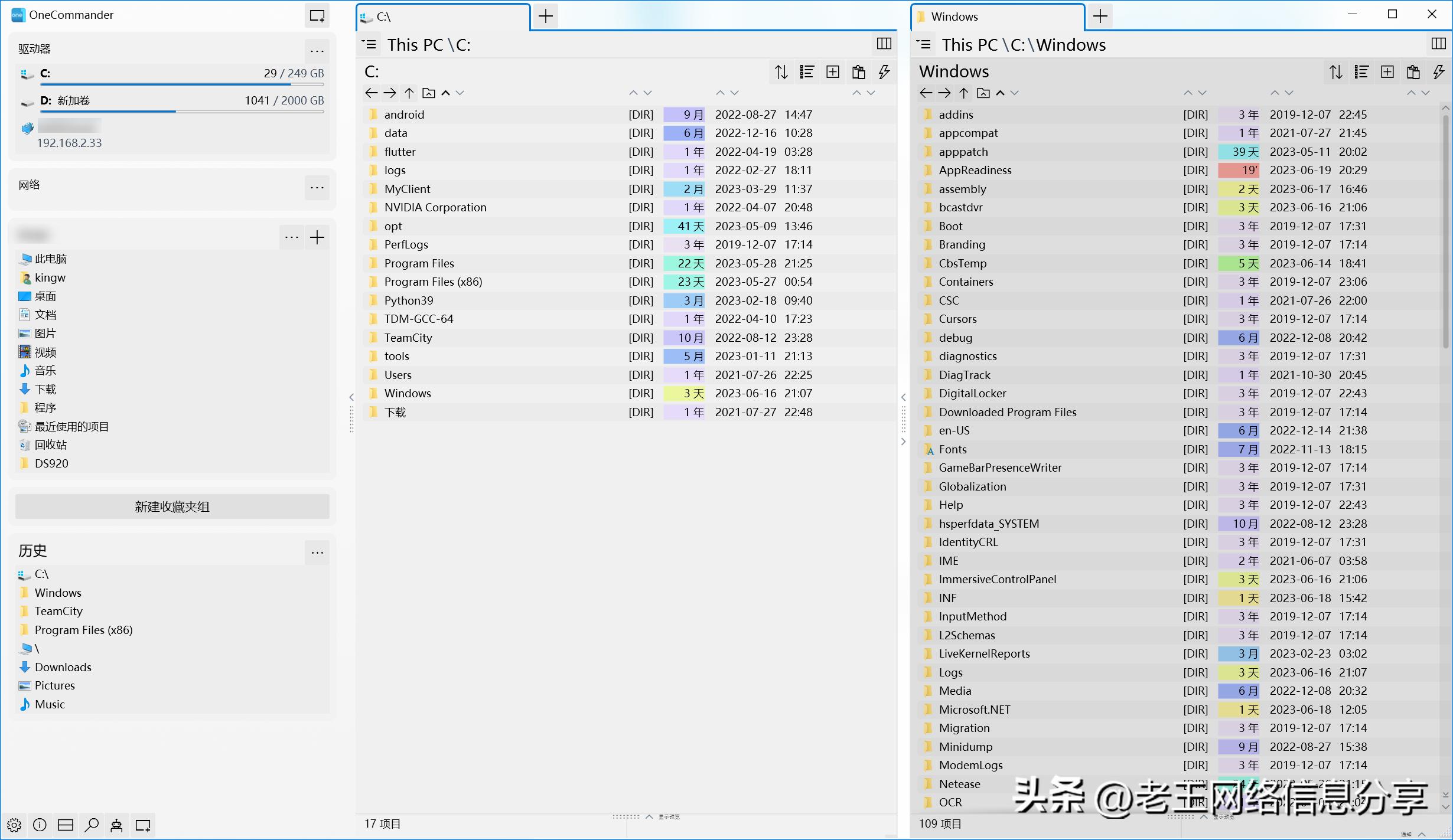Screen dimensions: 1453x840
Task: Add a new tab next to Windows tab
Action: [1100, 16]
